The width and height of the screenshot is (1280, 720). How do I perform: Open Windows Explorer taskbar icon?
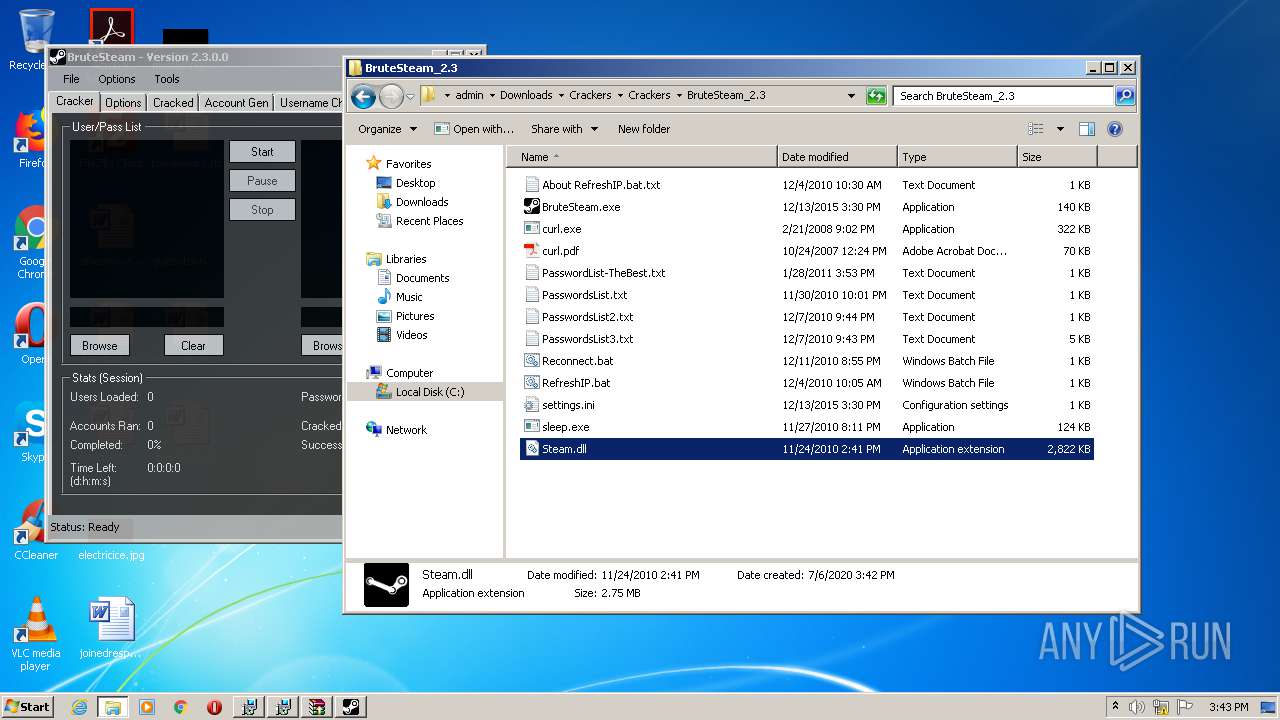[113, 707]
